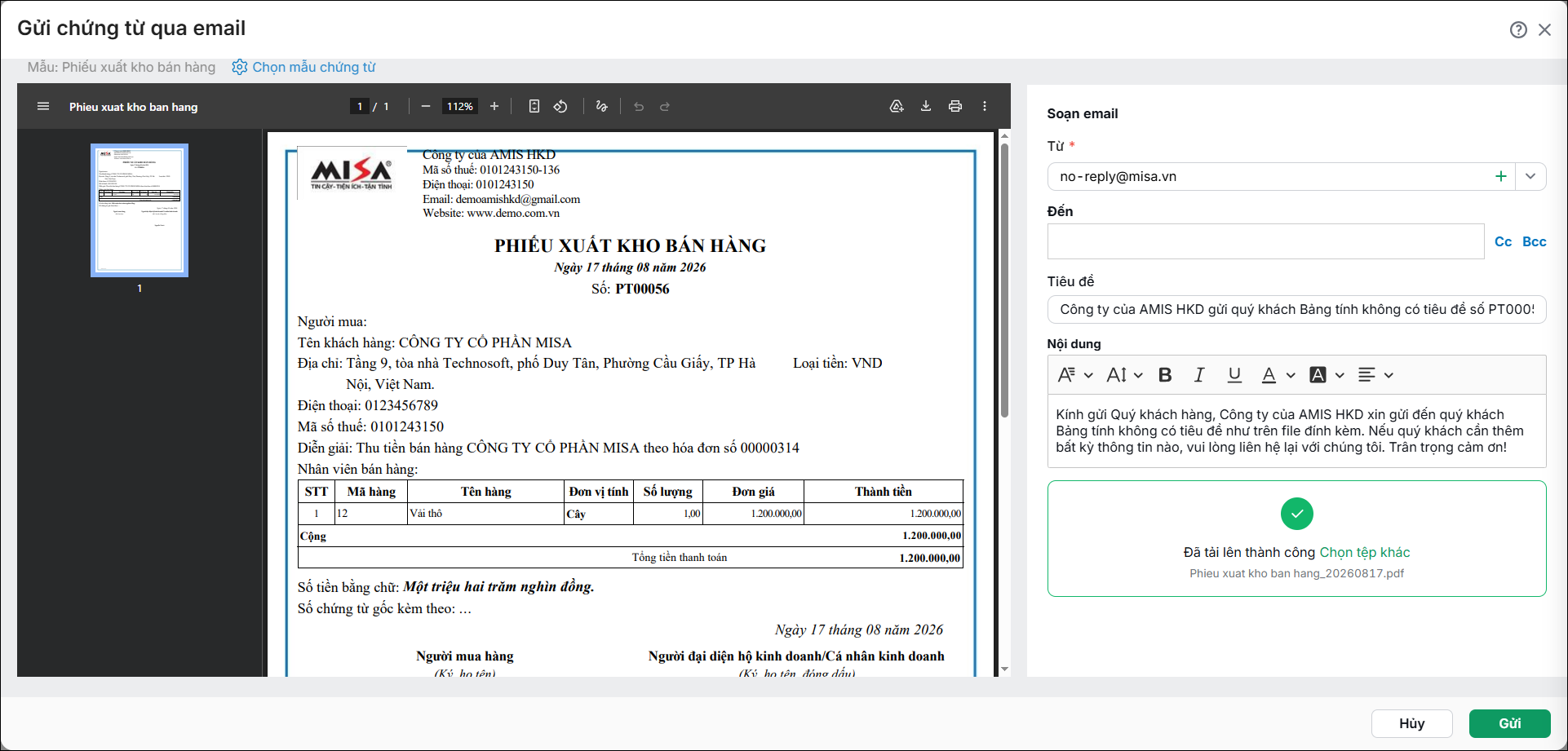Open font size dropdown
The image size is (1568, 751).
click(x=1124, y=375)
